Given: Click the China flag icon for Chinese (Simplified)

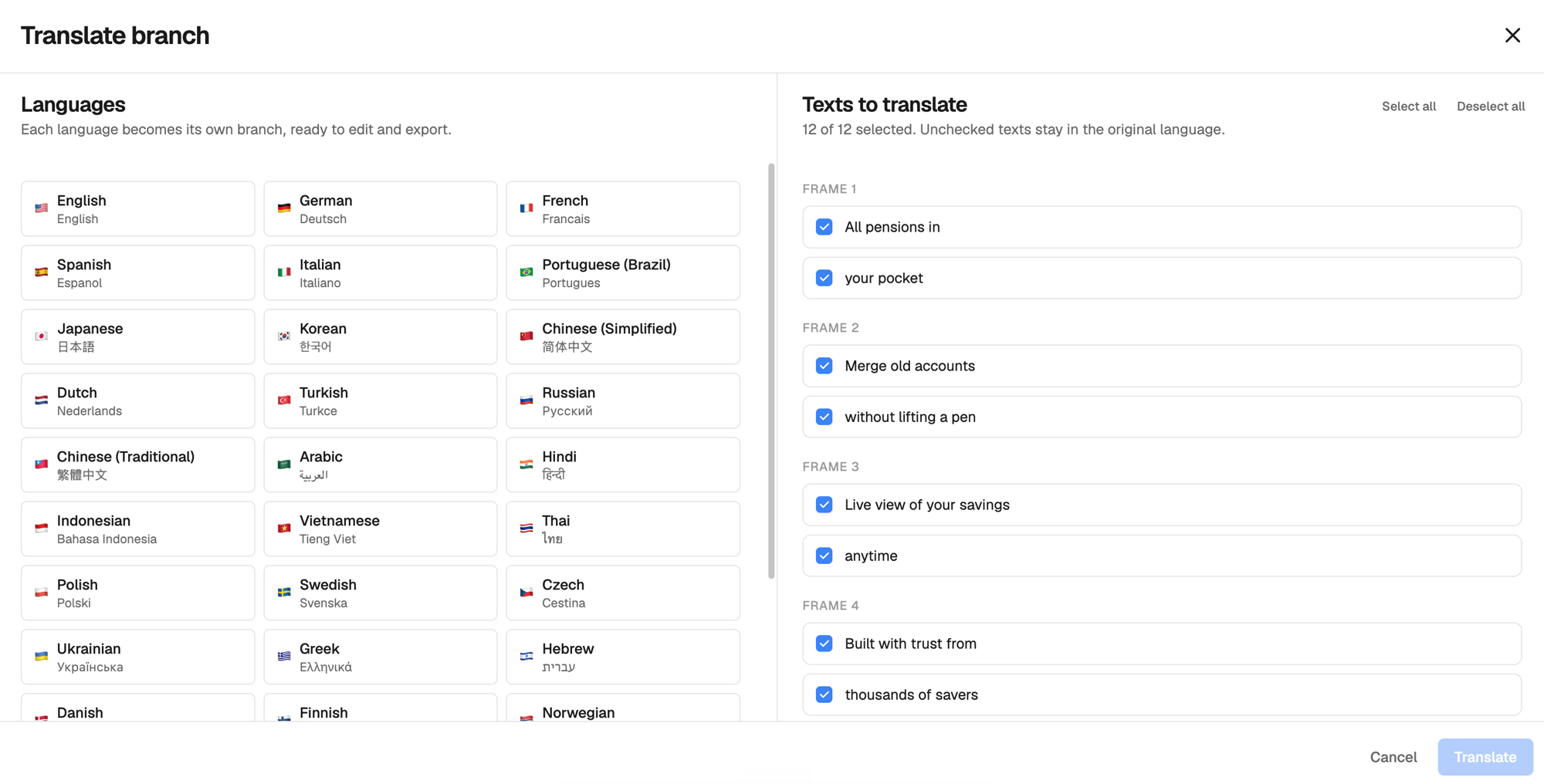Looking at the screenshot, I should 527,336.
